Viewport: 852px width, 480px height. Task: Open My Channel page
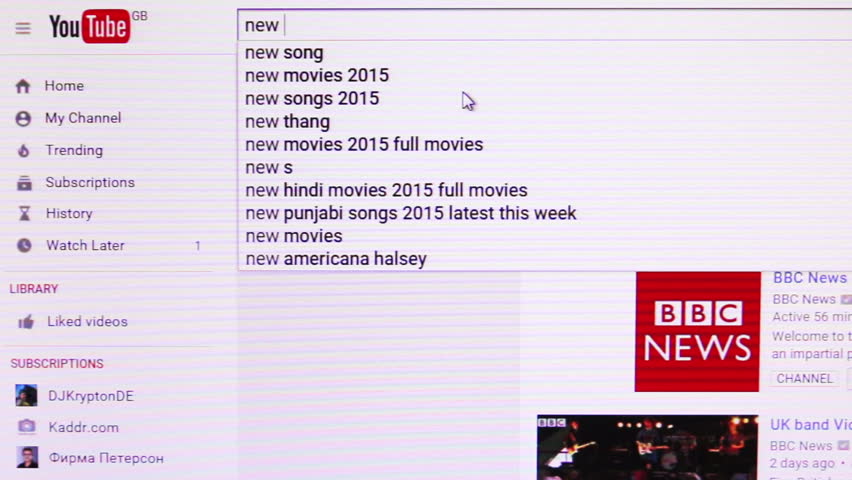83,118
